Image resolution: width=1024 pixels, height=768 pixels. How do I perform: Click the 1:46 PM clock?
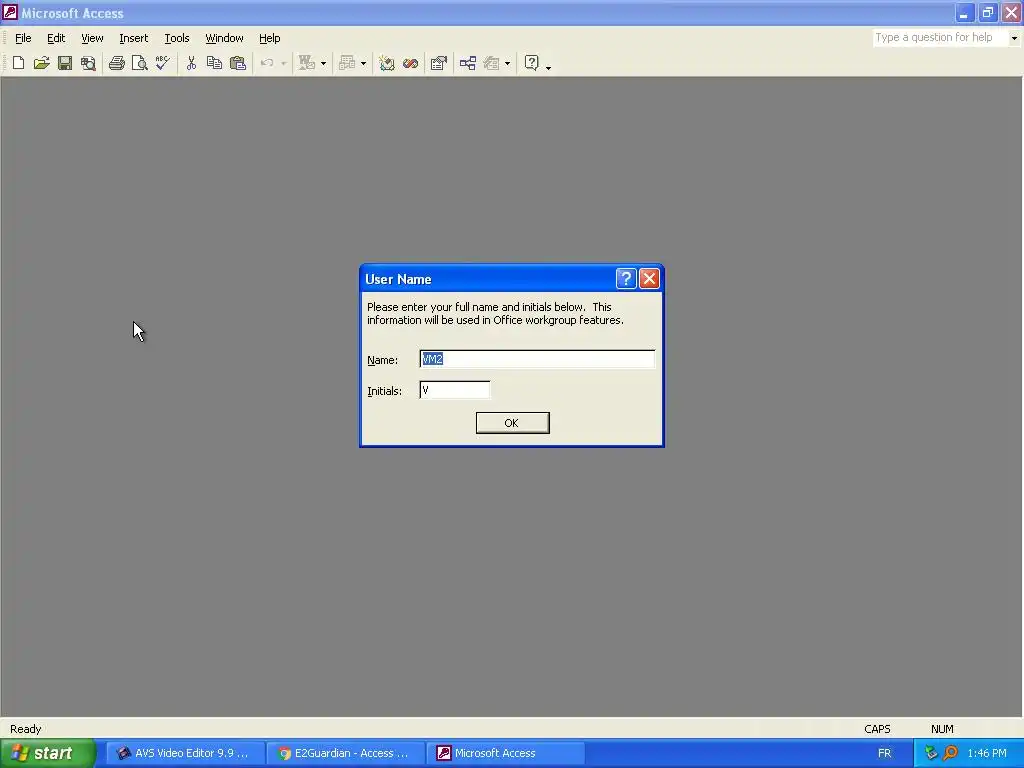(987, 753)
